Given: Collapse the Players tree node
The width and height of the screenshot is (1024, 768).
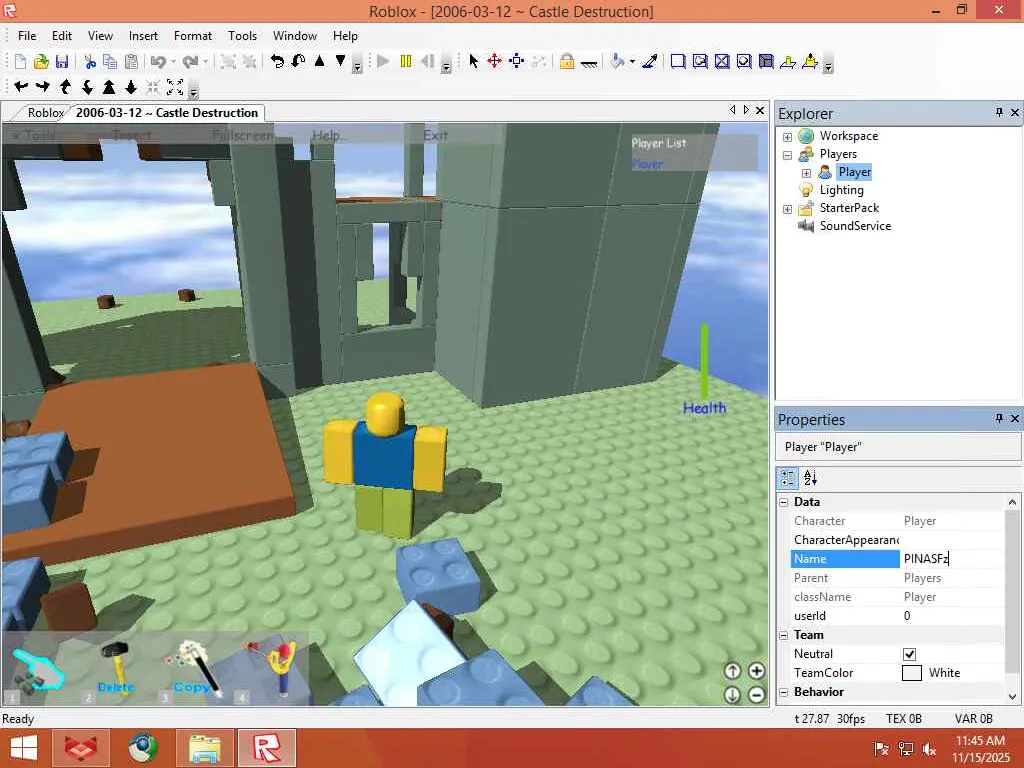Looking at the screenshot, I should tap(788, 155).
